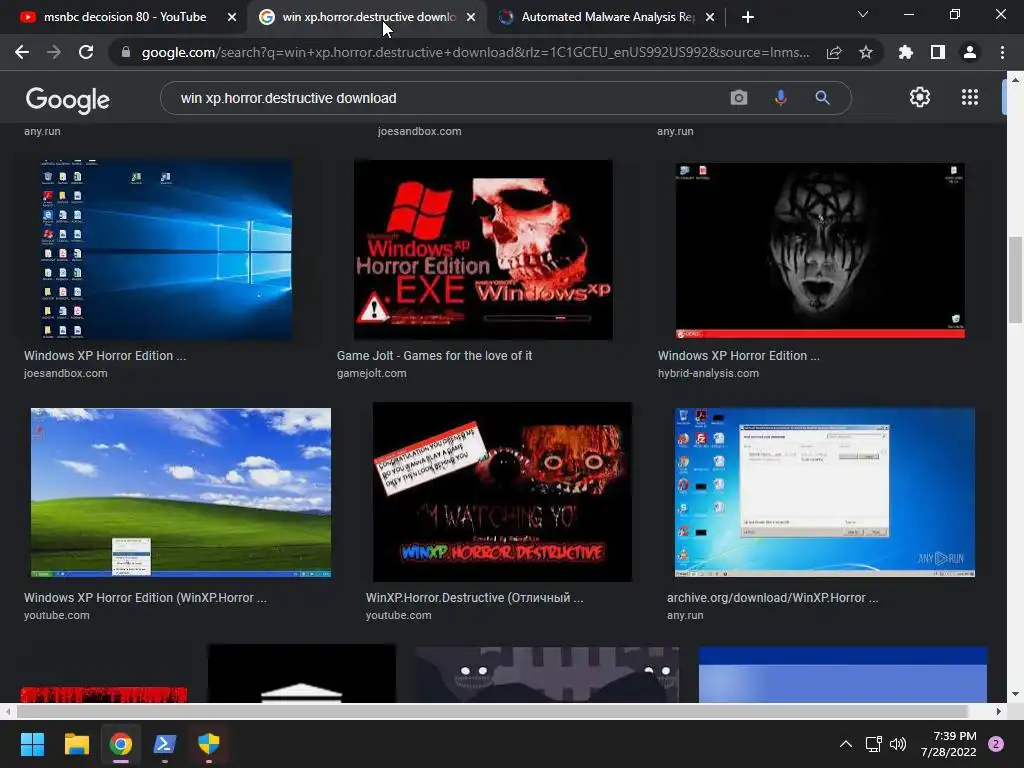1024x768 pixels.
Task: Bookmark this page with the star icon
Action: click(866, 52)
